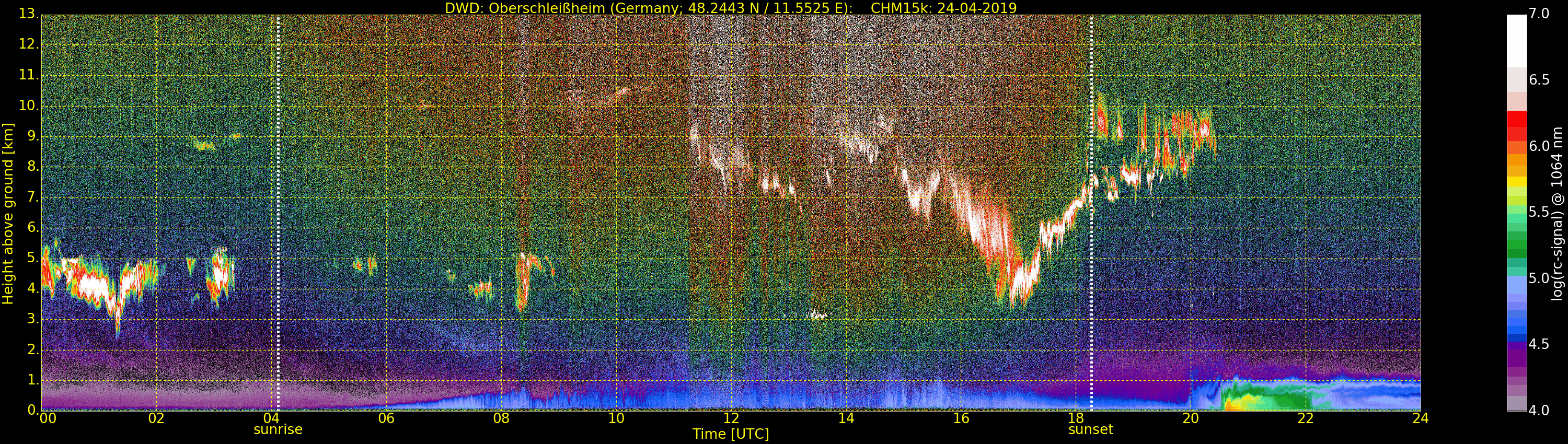Click the sunset label below the time axis
Viewport: 1568px width, 444px height.
(x=1091, y=429)
